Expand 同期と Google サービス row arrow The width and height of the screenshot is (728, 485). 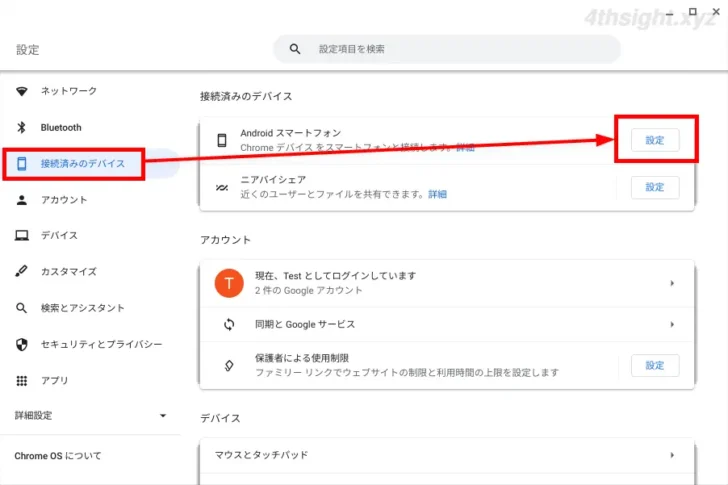(x=672, y=324)
